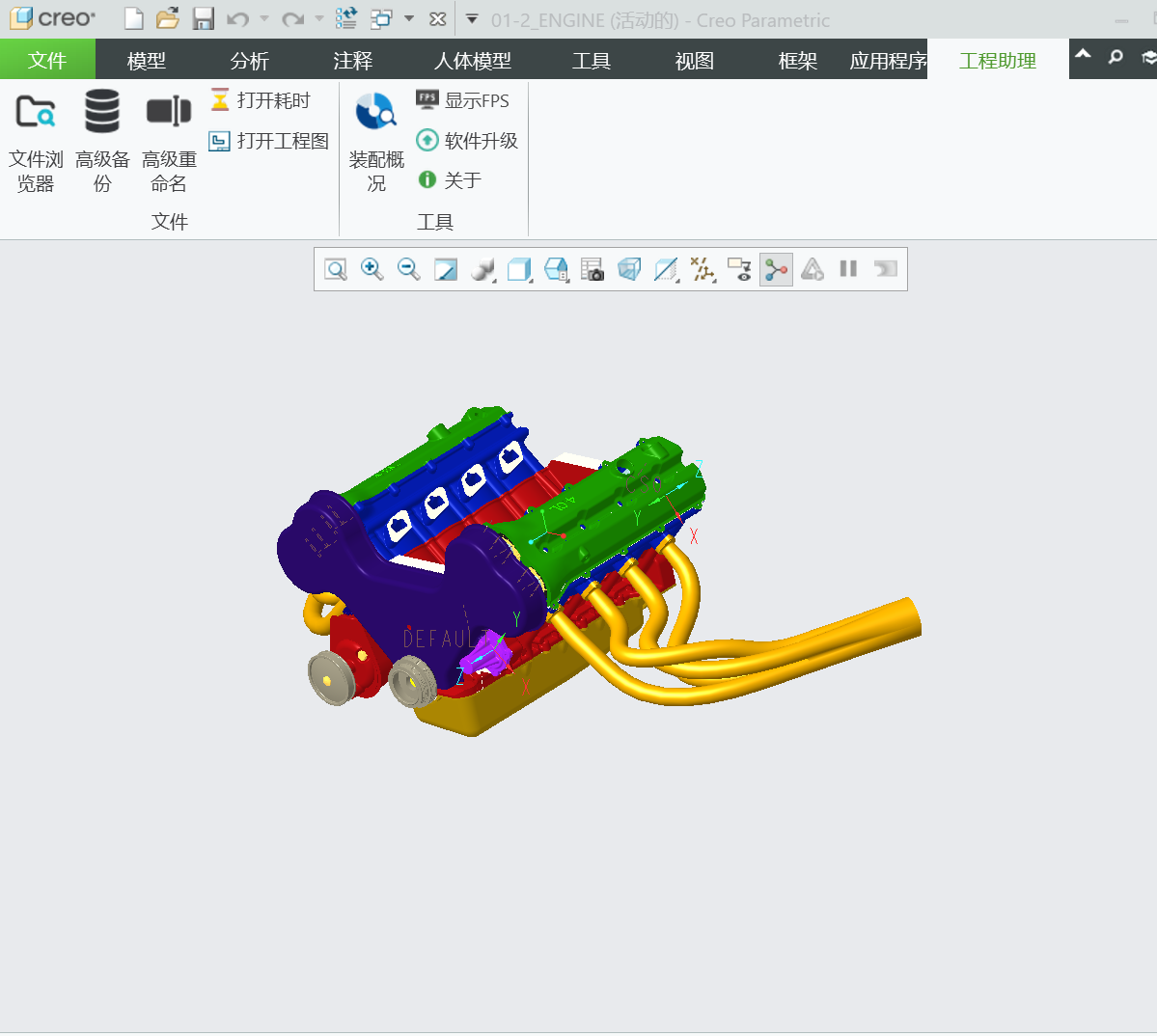Image resolution: width=1157 pixels, height=1036 pixels.
Task: Click the 软件升级 software upgrade button
Action: (468, 141)
